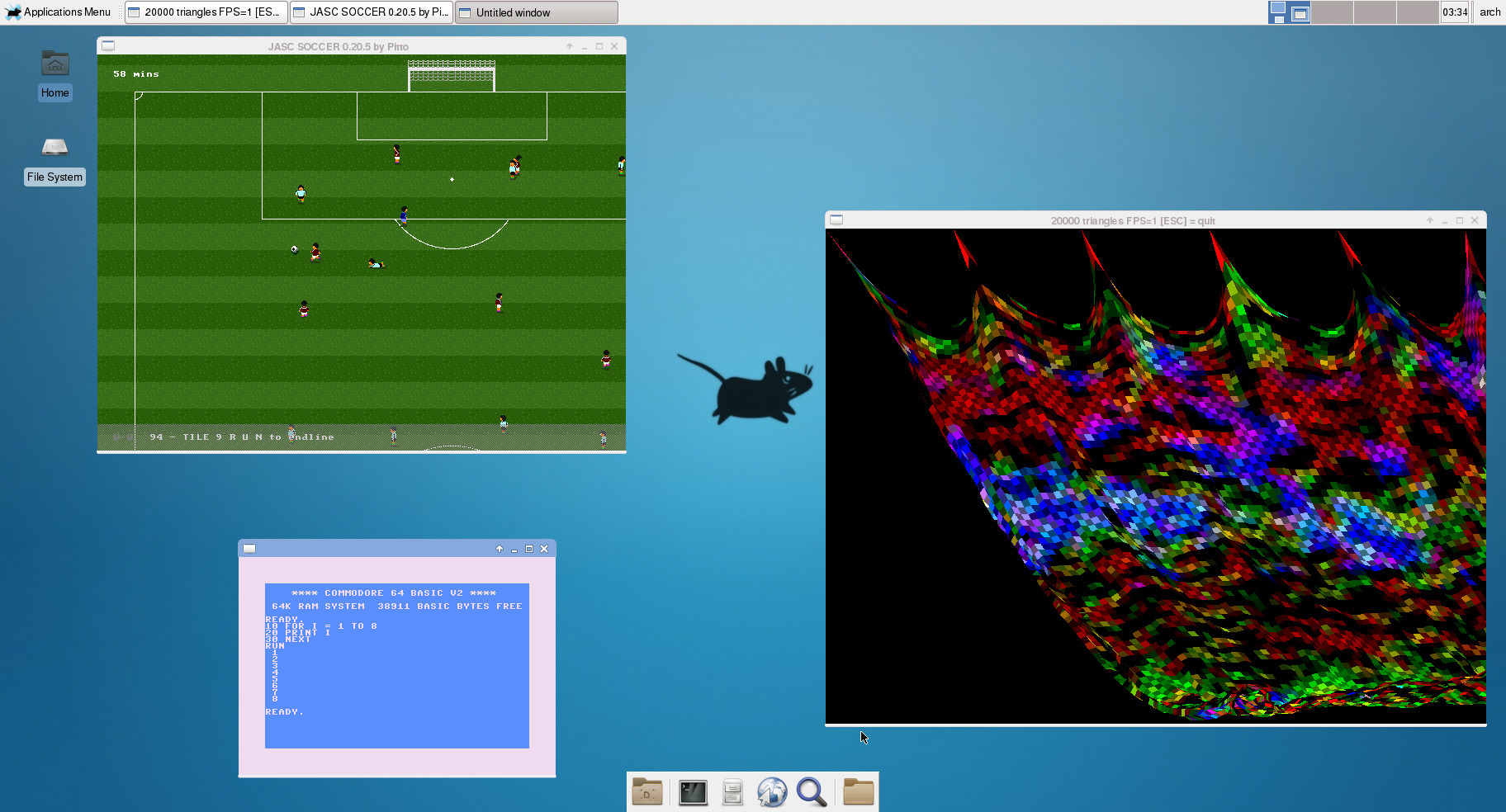Screen dimensions: 1506x812
Task: Launch the file manager cabinet icon
Action: point(732,792)
